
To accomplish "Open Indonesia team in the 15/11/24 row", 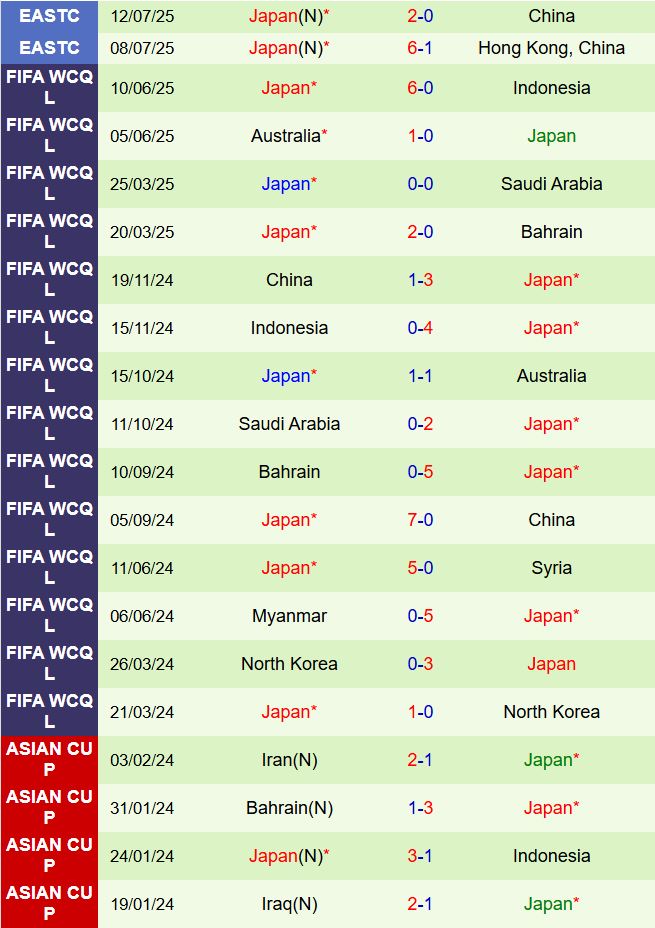I will pos(289,328).
